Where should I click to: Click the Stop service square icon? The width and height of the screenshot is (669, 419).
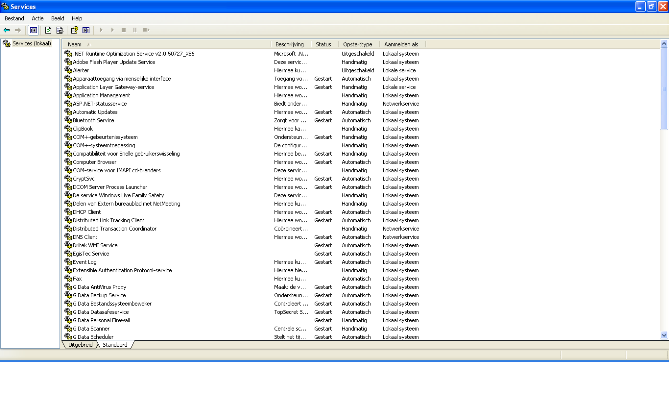(x=122, y=30)
